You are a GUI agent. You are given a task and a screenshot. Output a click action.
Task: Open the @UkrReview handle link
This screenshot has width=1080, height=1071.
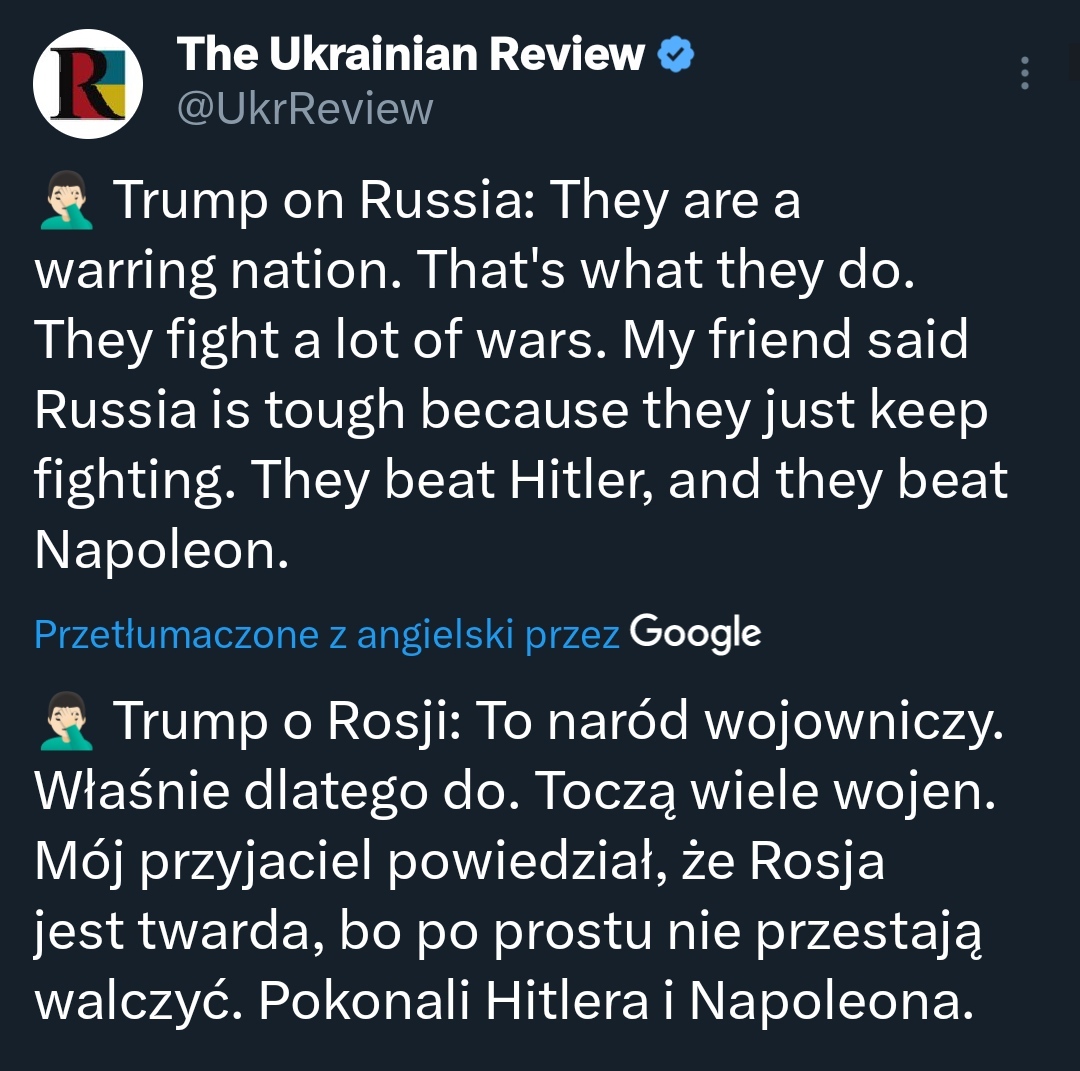[305, 108]
